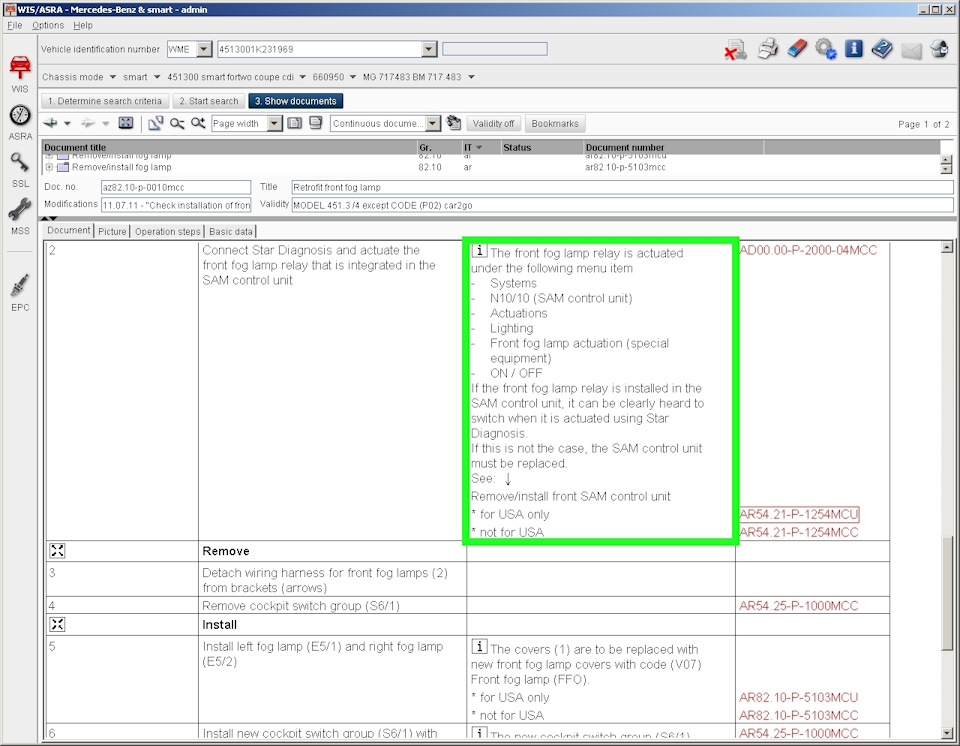Image resolution: width=960 pixels, height=746 pixels.
Task: Click the Doc. no. input field
Action: [x=176, y=187]
